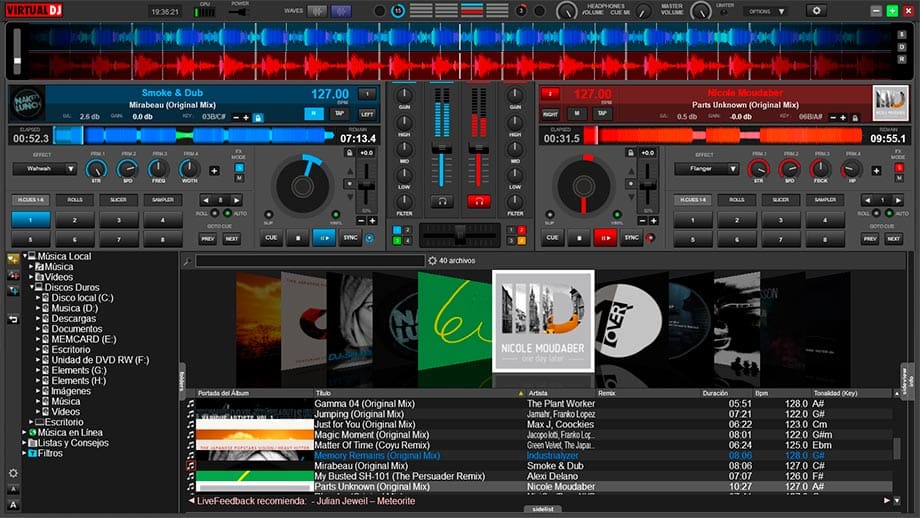The width and height of the screenshot is (920, 518).
Task: Click the Nicole Moudaber cover in right deck
Action: (x=890, y=103)
